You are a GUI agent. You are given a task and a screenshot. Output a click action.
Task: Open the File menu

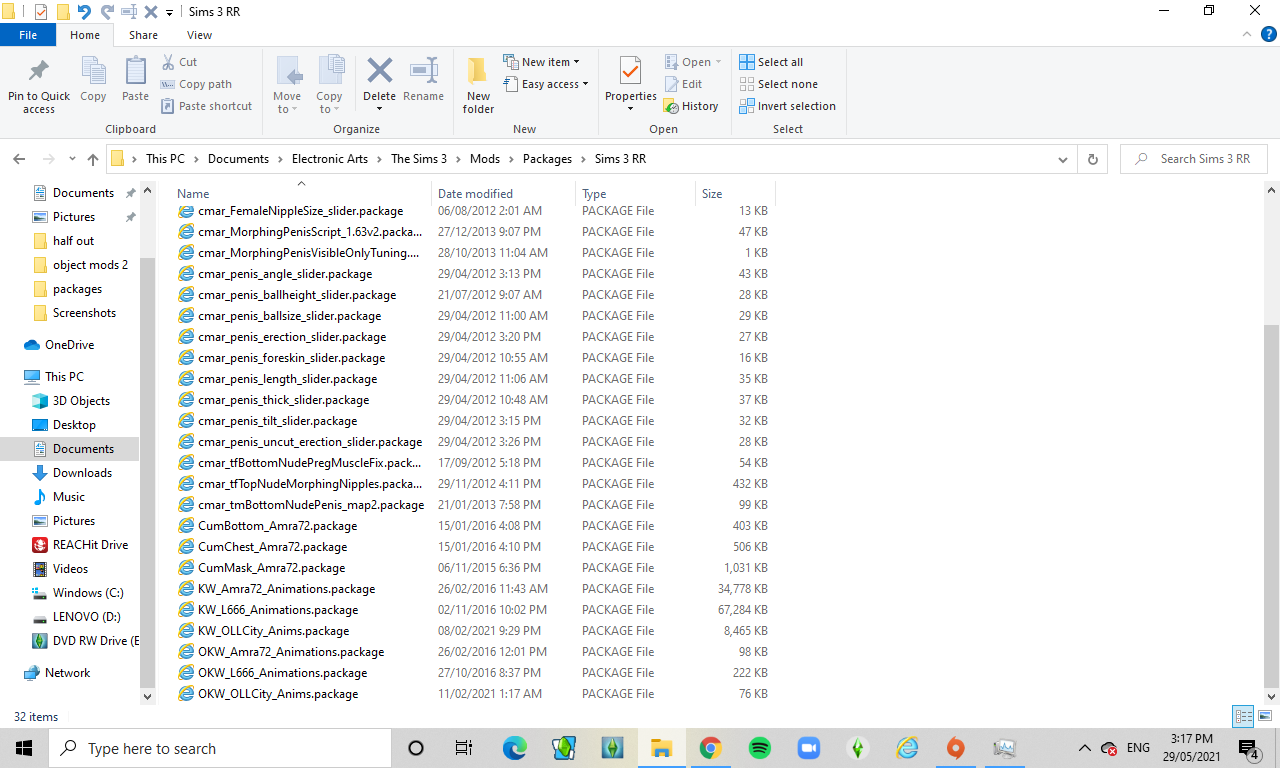coord(28,35)
